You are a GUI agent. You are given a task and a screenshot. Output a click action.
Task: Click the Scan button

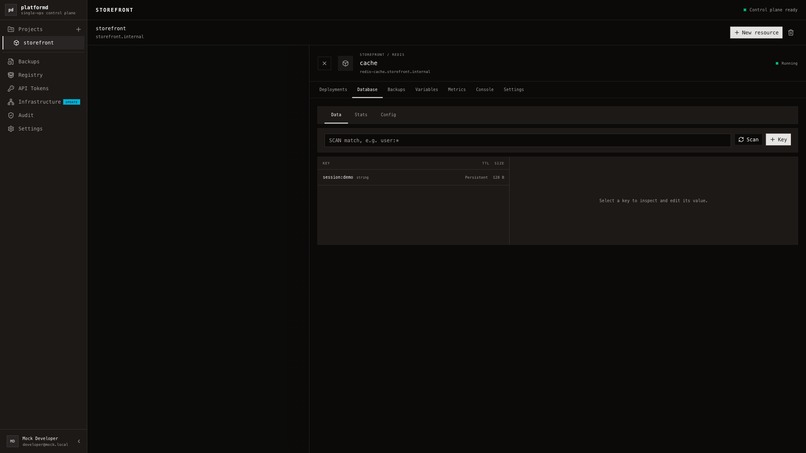pos(748,140)
